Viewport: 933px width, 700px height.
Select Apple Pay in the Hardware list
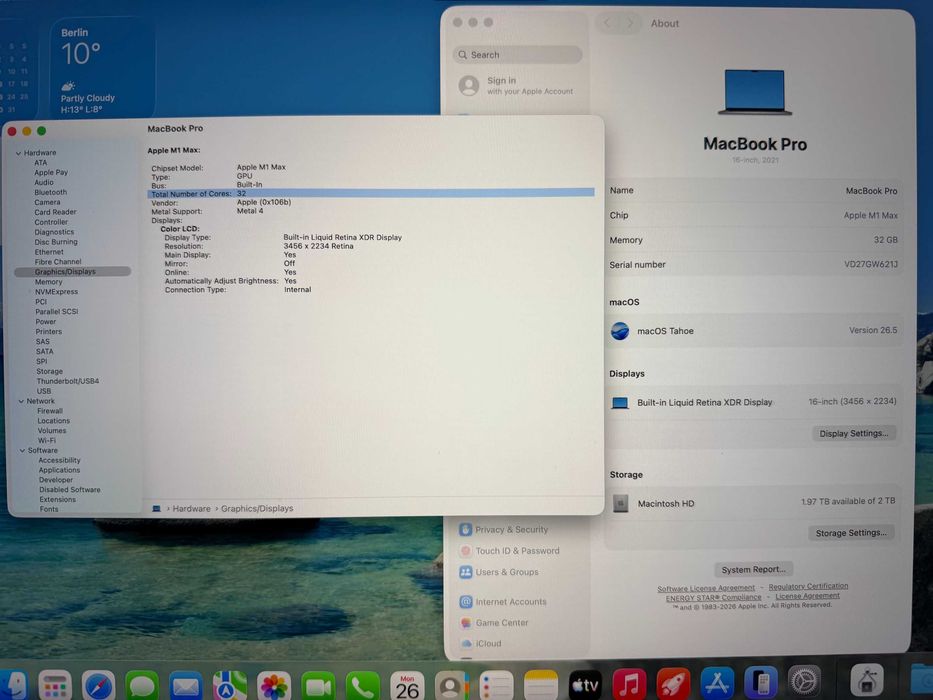click(51, 172)
